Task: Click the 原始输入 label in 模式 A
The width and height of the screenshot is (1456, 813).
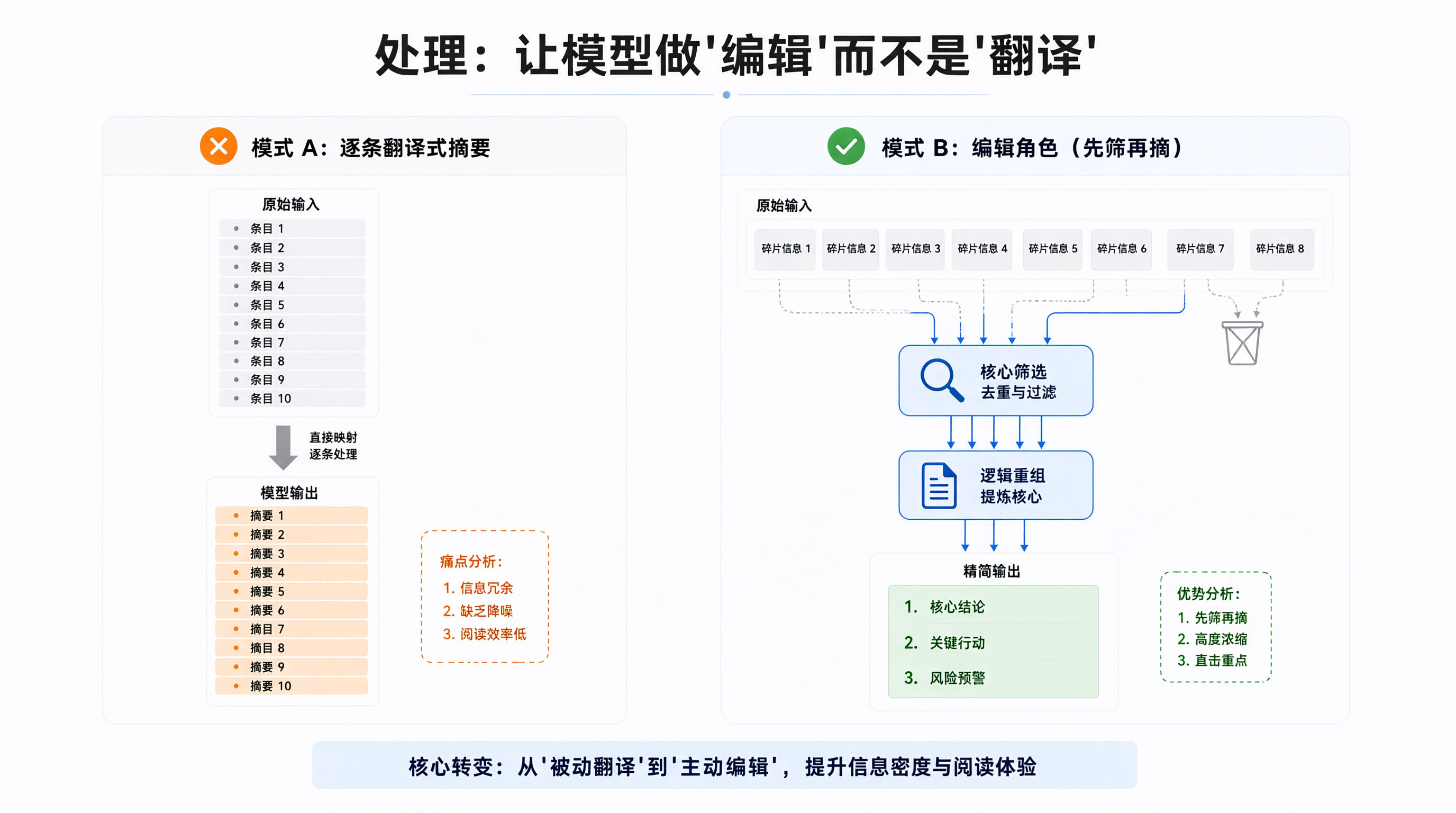Action: tap(290, 204)
